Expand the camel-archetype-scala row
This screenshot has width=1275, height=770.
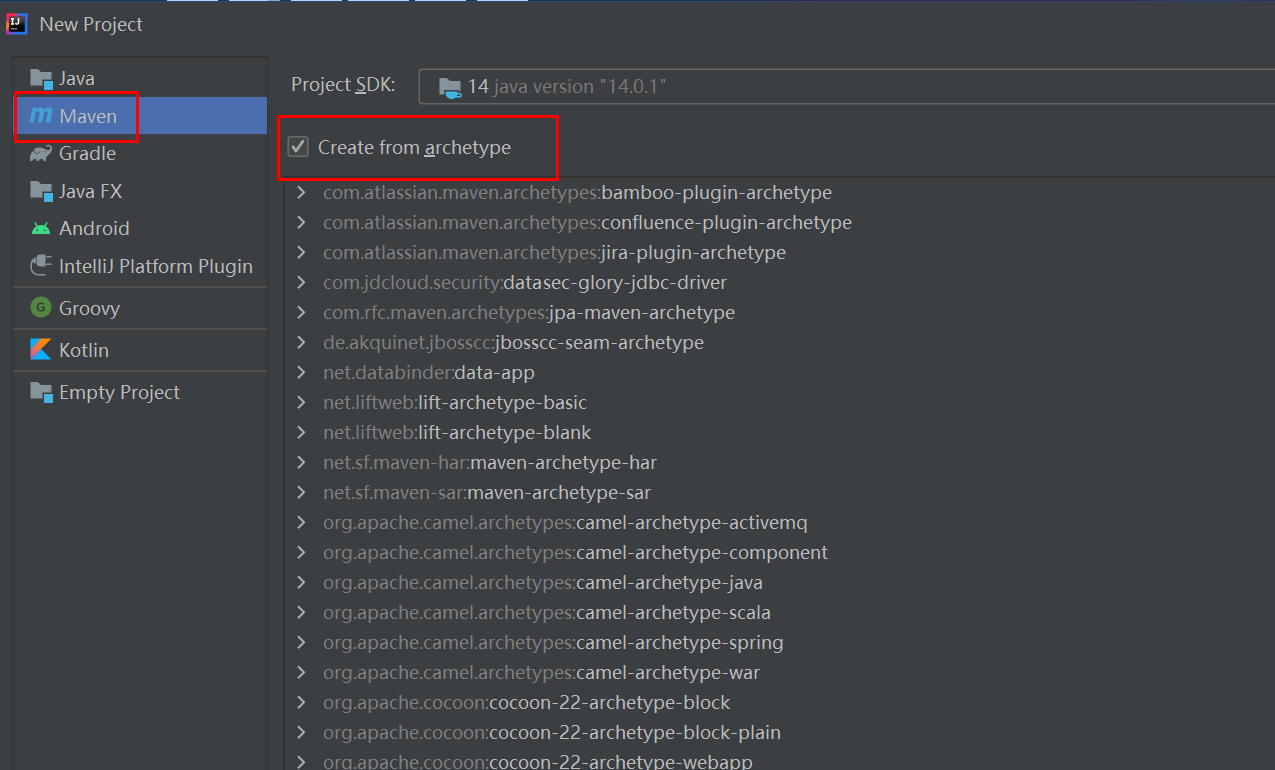pos(301,613)
